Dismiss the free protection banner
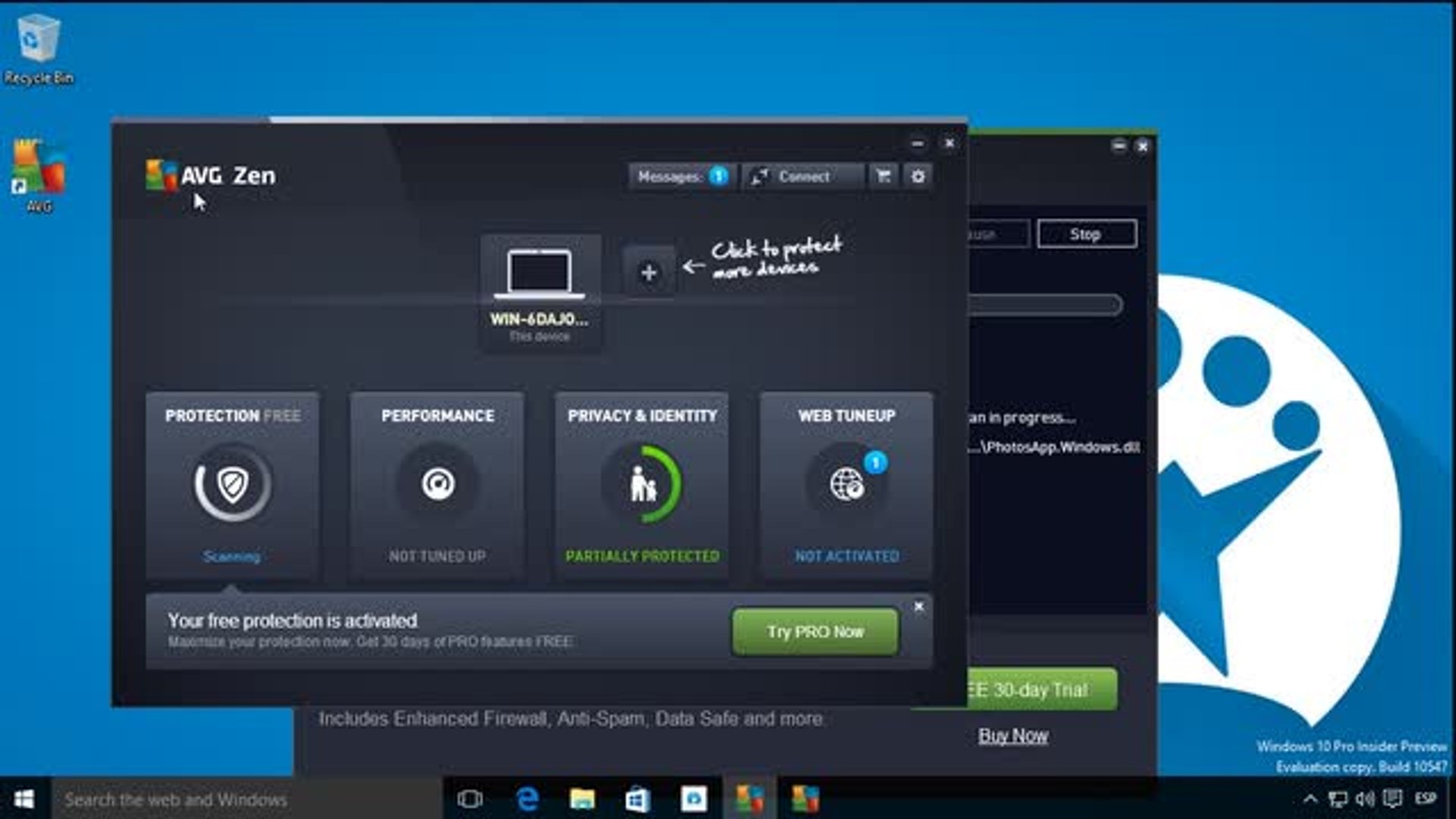This screenshot has width=1456, height=819. pos(919,607)
